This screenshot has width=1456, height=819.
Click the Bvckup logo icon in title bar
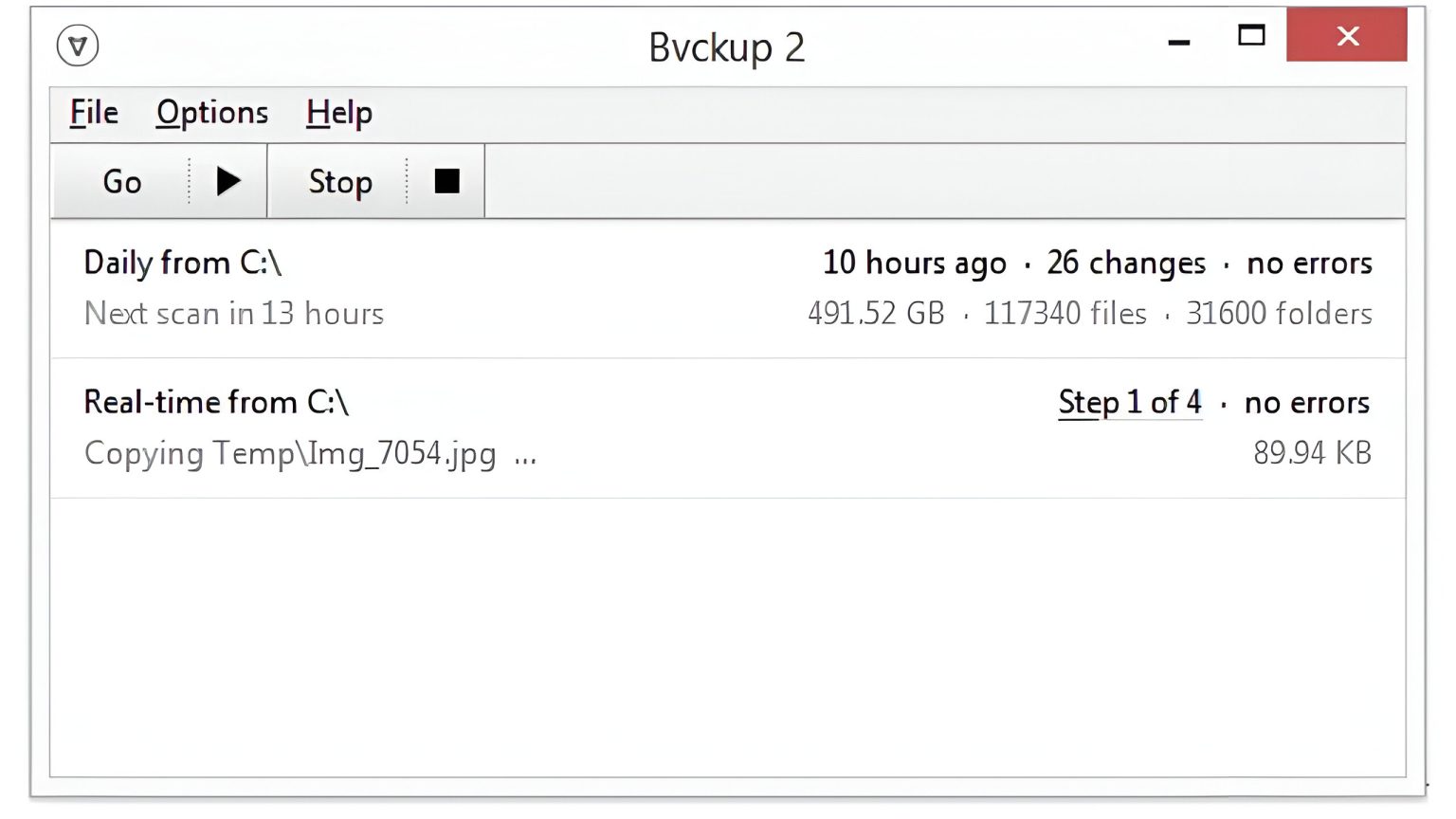tap(78, 45)
